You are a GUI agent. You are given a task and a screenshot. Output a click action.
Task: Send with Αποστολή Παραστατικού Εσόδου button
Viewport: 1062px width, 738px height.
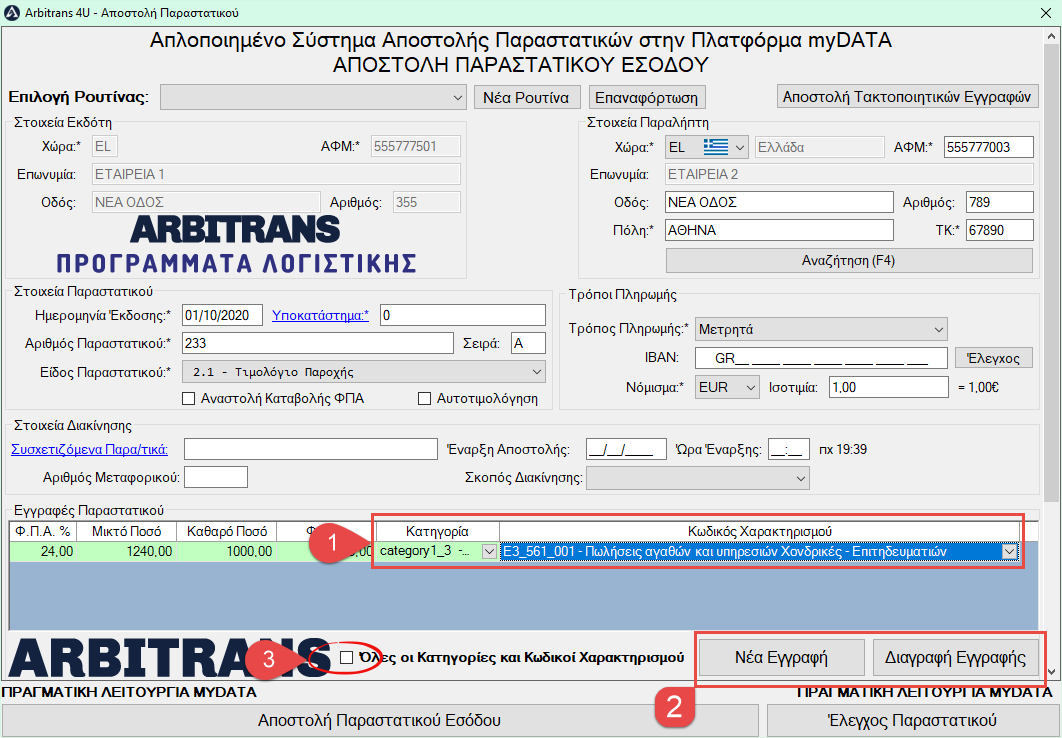point(379,720)
